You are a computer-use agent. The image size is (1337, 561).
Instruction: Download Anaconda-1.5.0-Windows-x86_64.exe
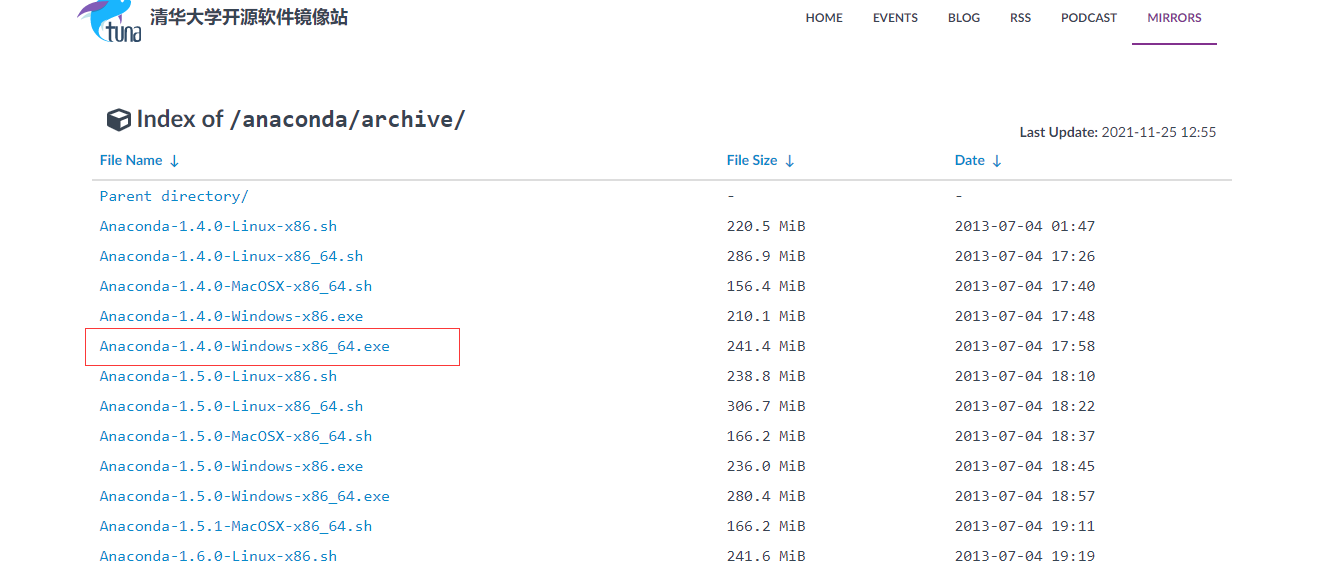point(245,496)
